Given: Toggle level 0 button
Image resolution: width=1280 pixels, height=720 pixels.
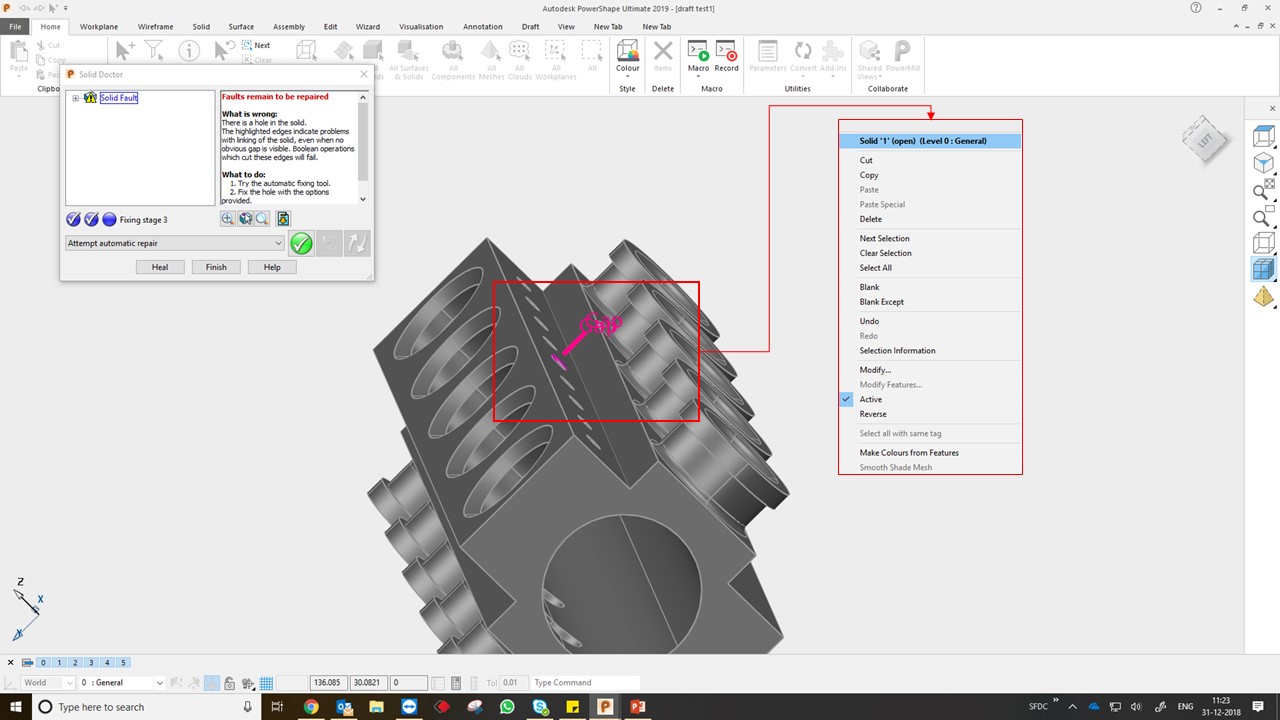Looking at the screenshot, I should [x=43, y=662].
